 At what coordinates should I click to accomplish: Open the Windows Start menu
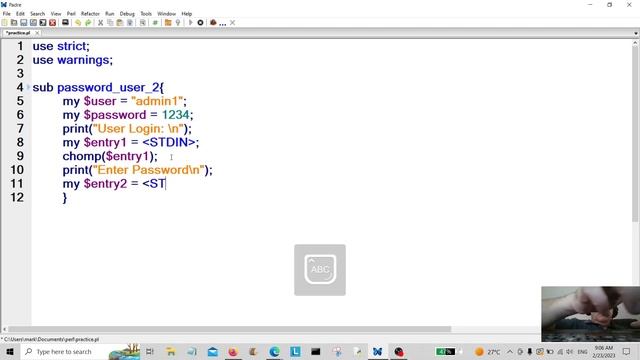9,351
